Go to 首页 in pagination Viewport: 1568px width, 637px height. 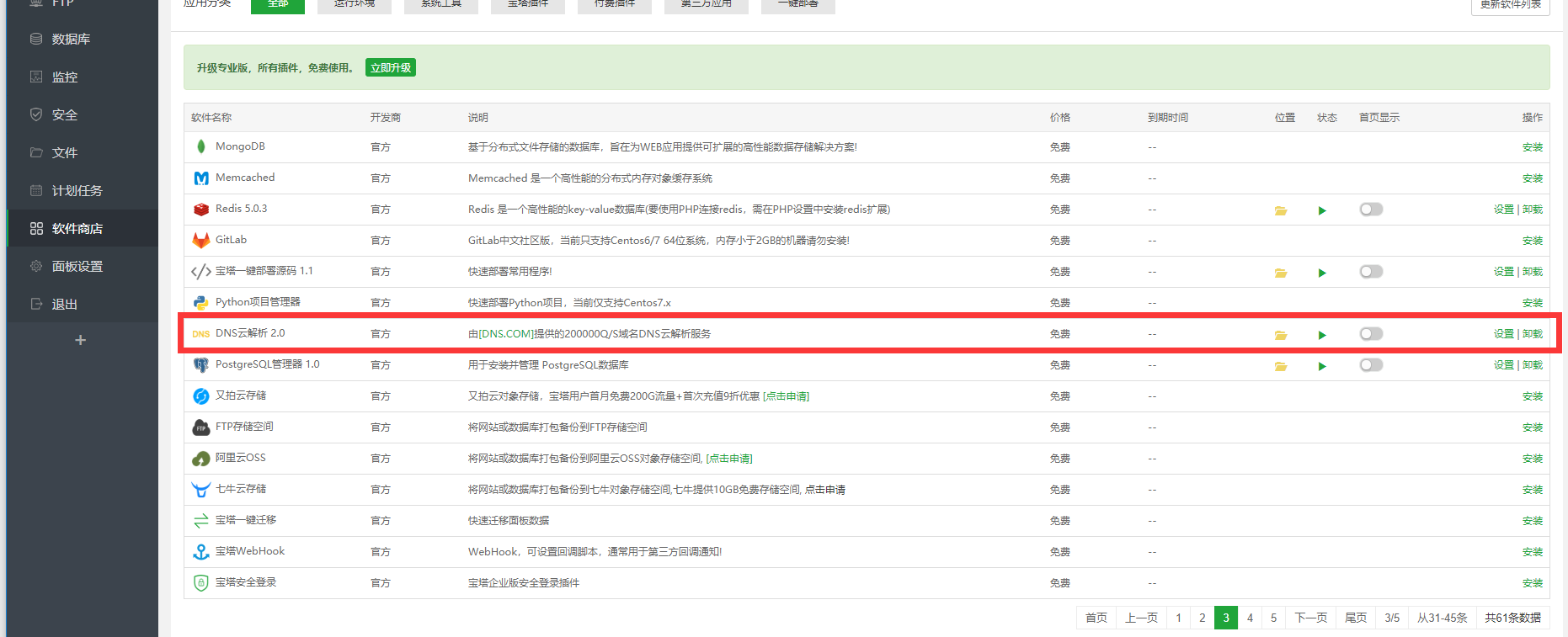click(1096, 618)
